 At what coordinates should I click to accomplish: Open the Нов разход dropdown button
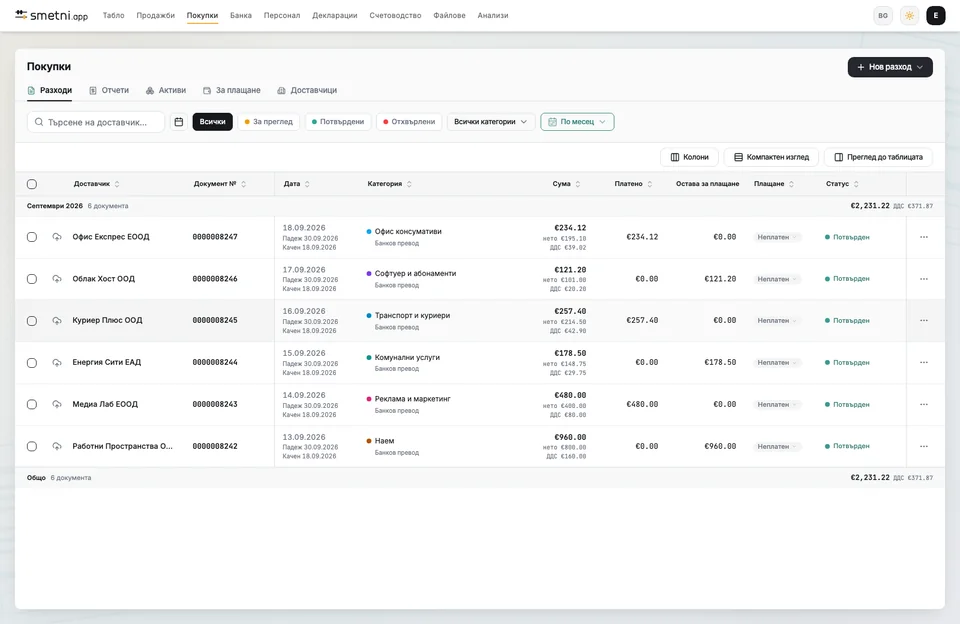(890, 67)
